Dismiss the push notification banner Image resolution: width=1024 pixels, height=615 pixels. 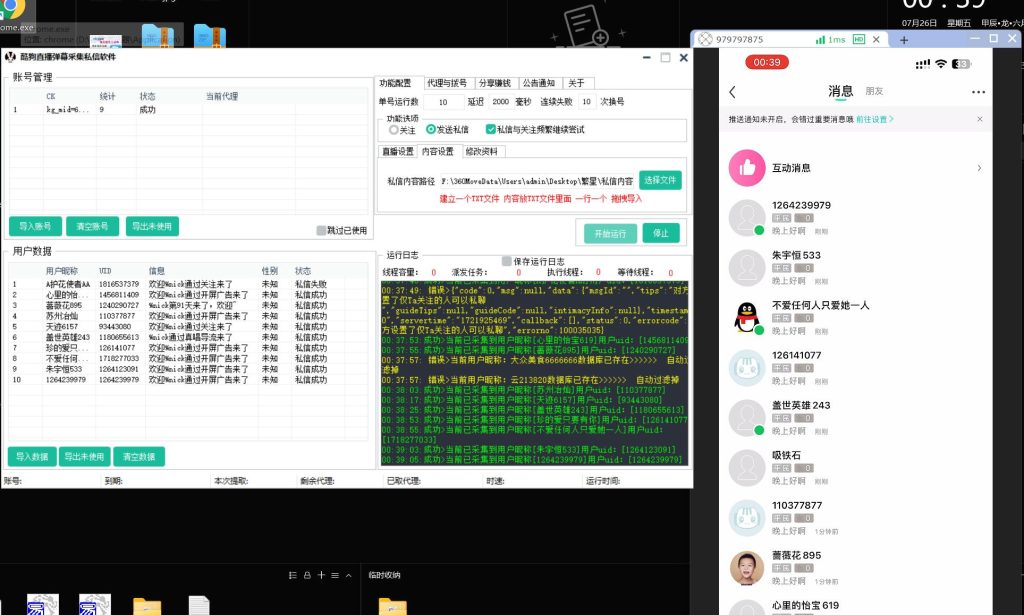(979, 119)
